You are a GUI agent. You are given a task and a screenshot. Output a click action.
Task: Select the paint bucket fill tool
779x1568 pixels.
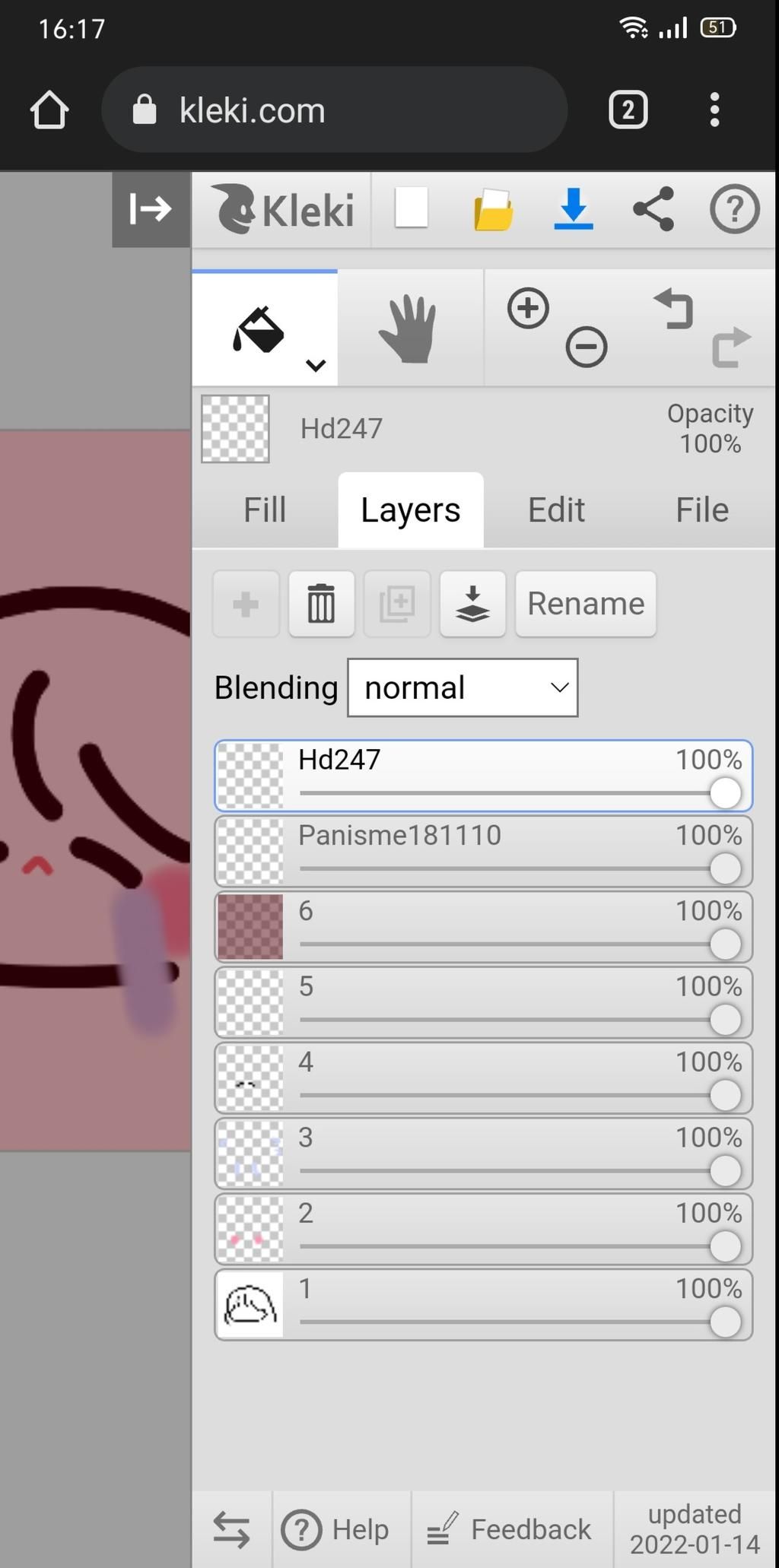tap(259, 330)
